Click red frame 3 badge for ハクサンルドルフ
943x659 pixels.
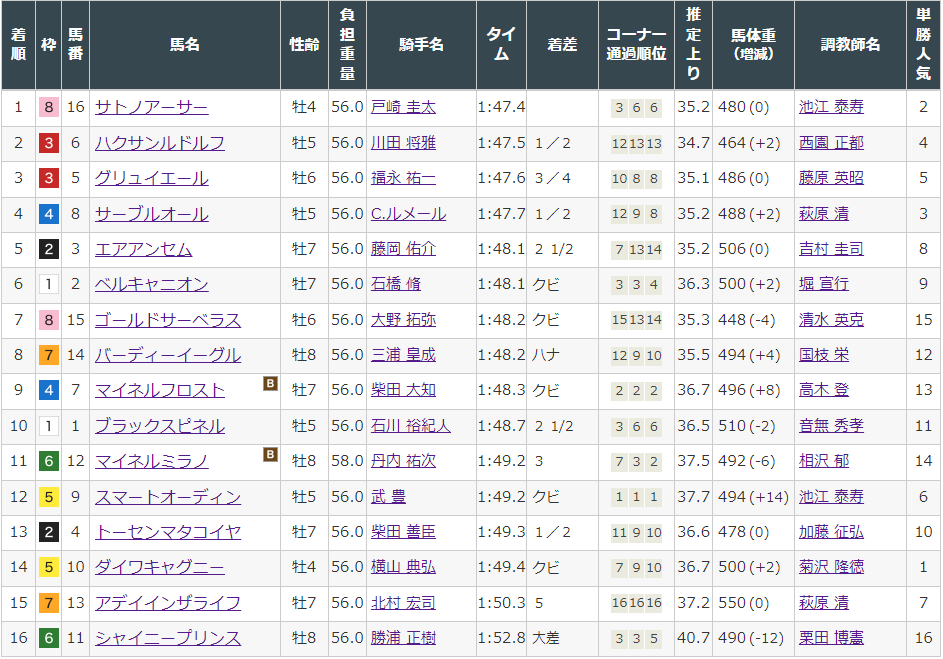pyautogui.click(x=49, y=143)
